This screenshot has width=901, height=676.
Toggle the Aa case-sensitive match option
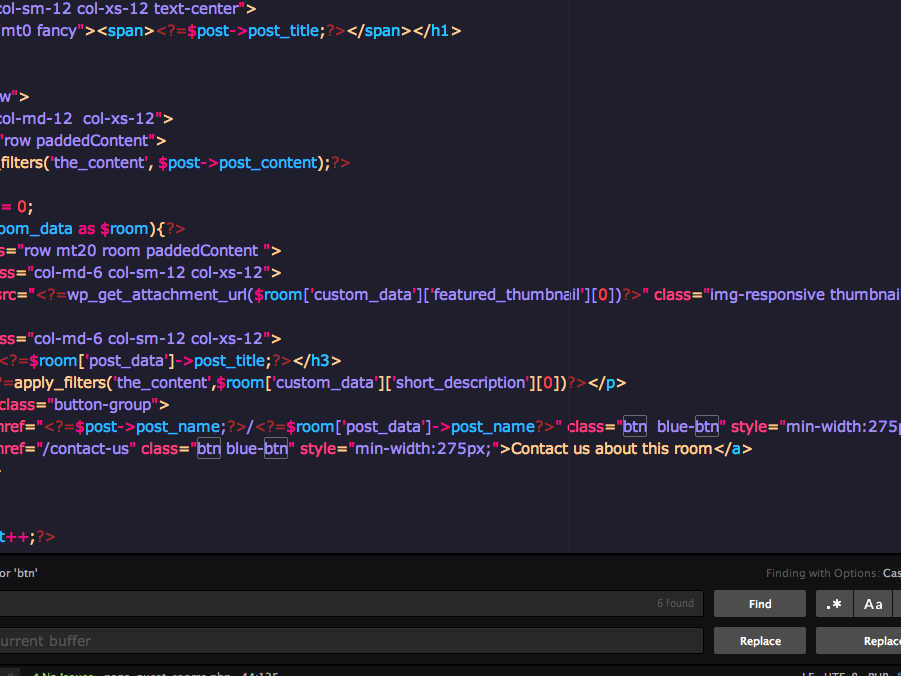873,604
